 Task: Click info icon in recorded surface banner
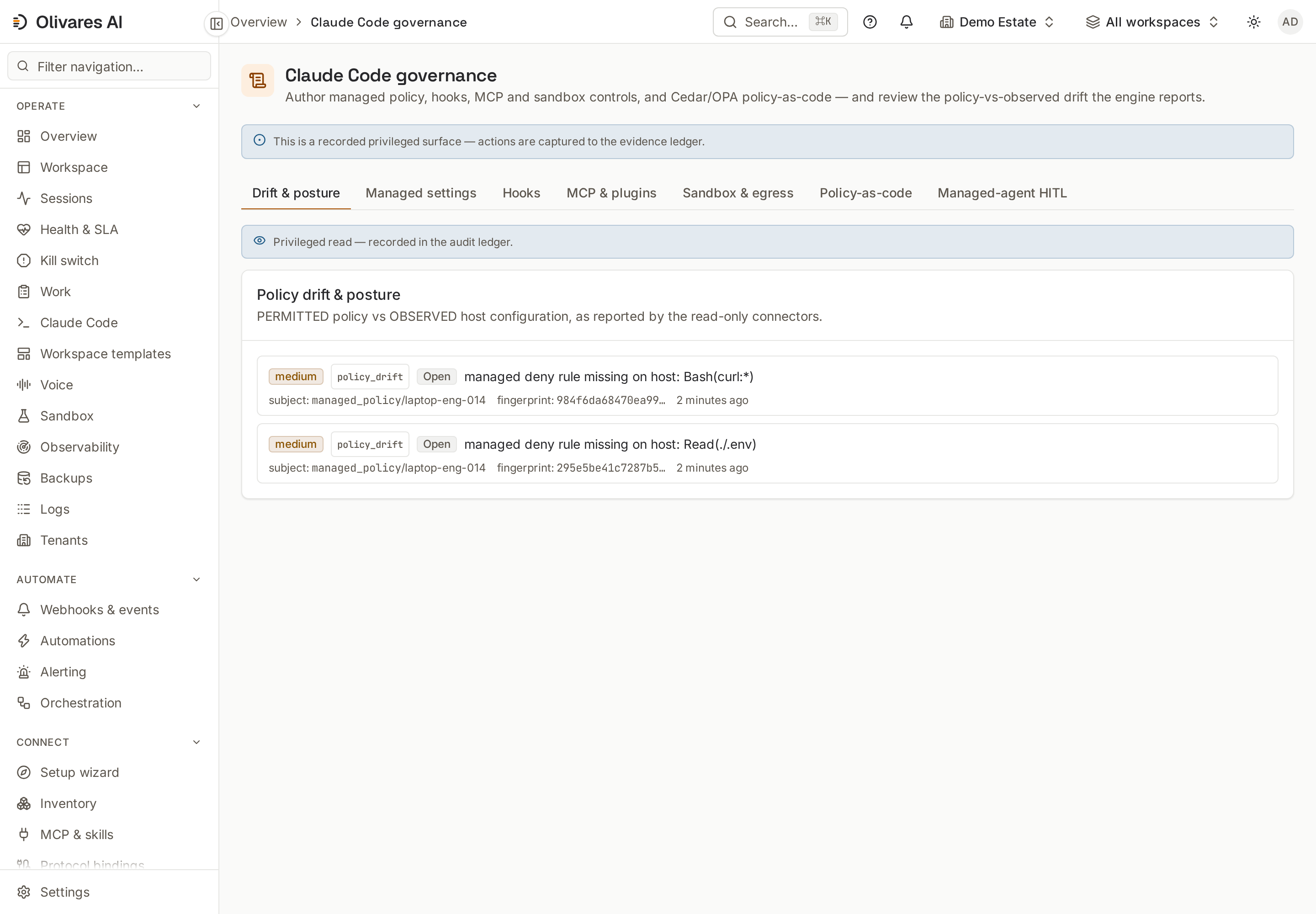pyautogui.click(x=260, y=140)
